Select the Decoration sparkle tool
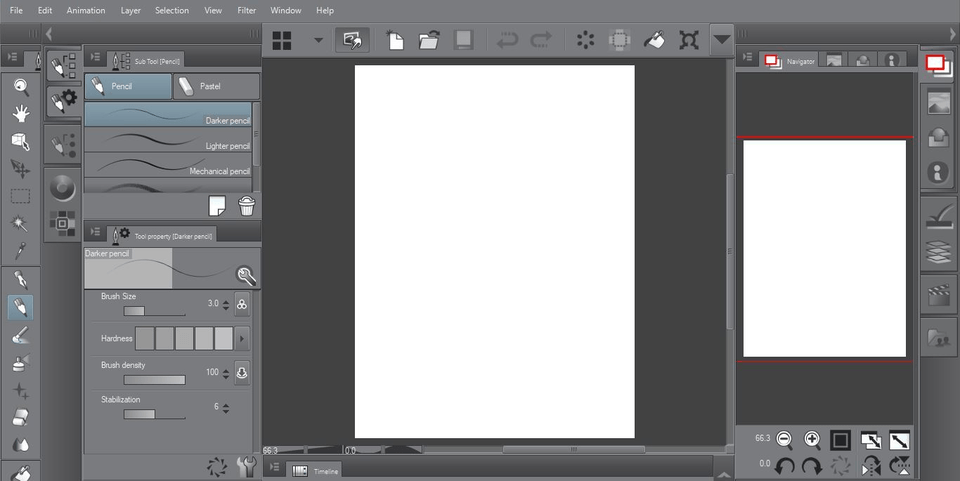Image resolution: width=960 pixels, height=481 pixels. 21,390
